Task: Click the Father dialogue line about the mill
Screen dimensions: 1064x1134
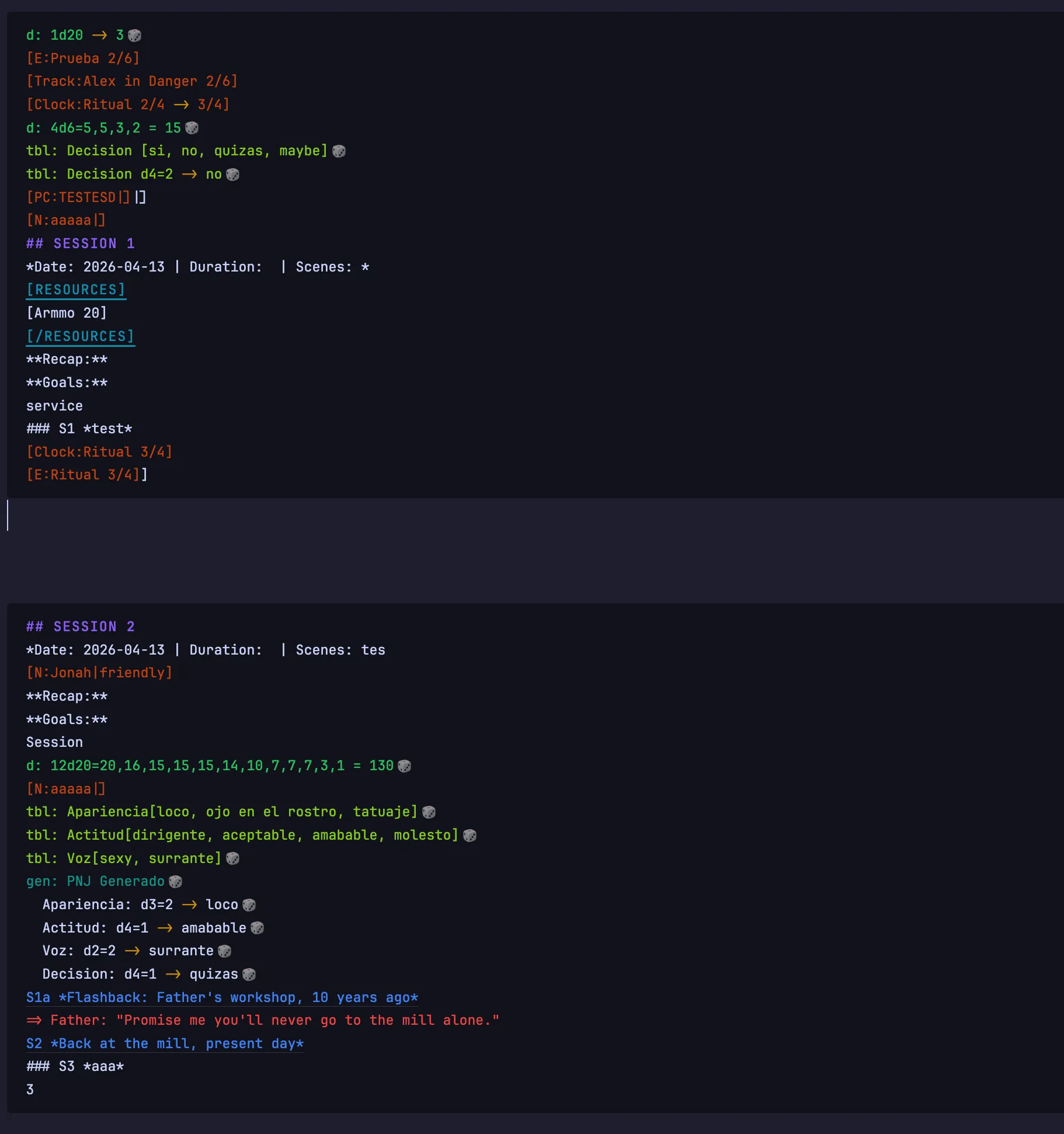Action: tap(263, 1020)
